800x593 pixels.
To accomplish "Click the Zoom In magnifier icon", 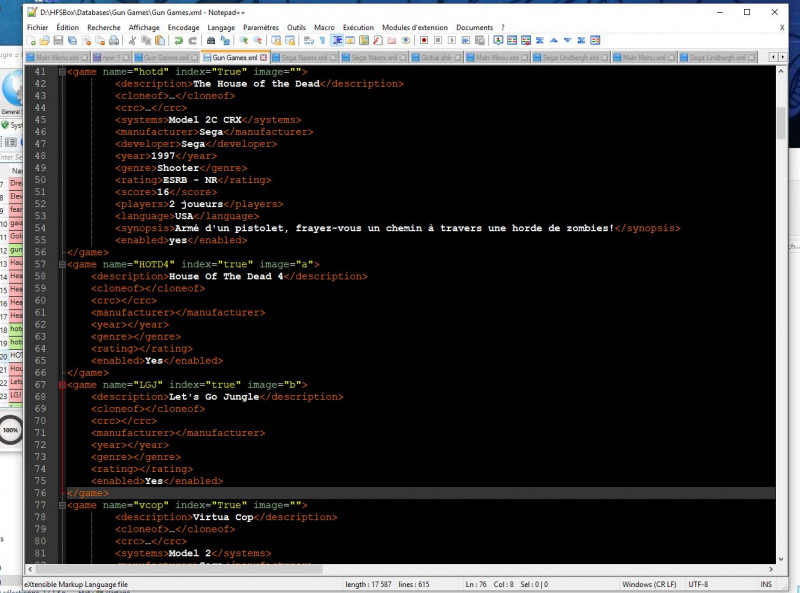I will (243, 40).
